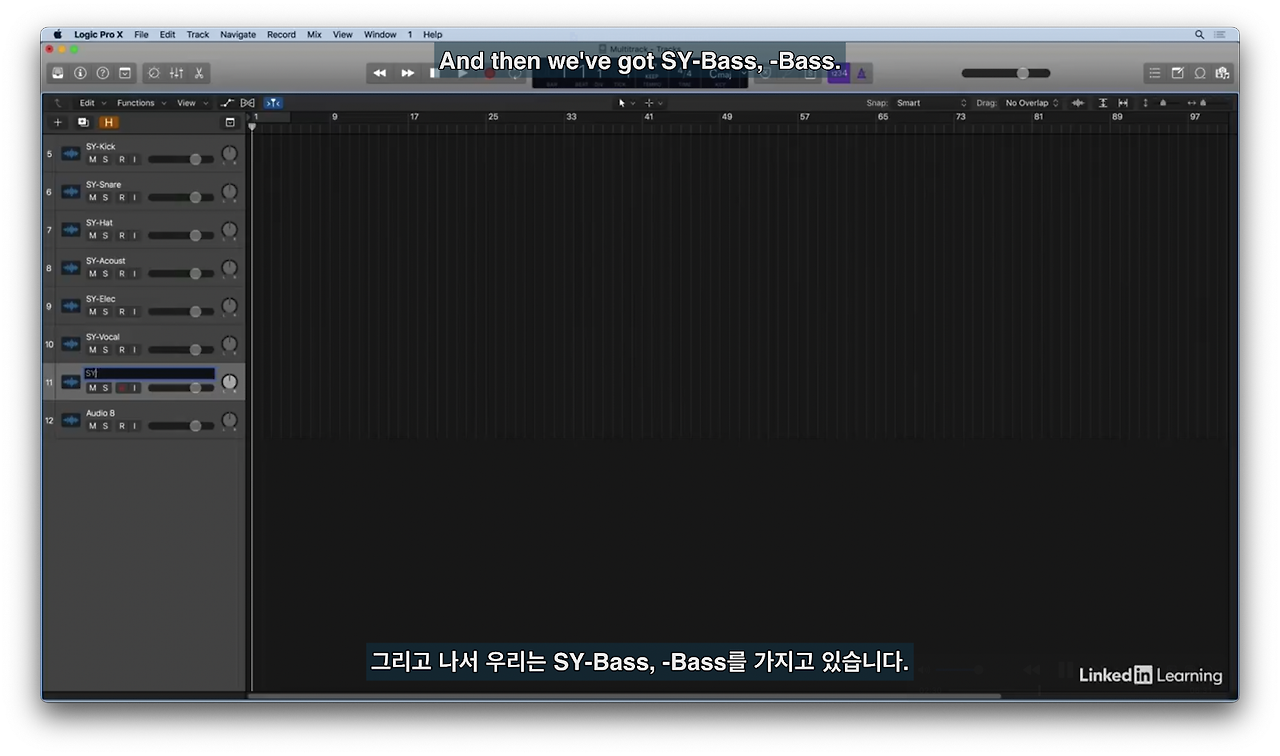Viewport: 1280px width, 756px height.
Task: Click the tracks area hierarchy back arrow
Action: [57, 103]
